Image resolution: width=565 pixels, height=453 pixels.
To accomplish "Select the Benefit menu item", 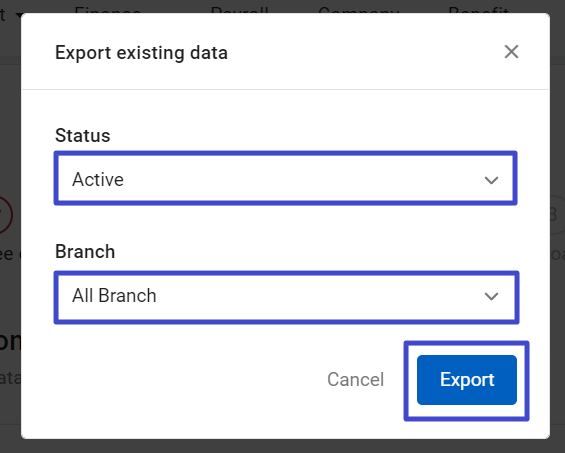I will pyautogui.click(x=478, y=10).
